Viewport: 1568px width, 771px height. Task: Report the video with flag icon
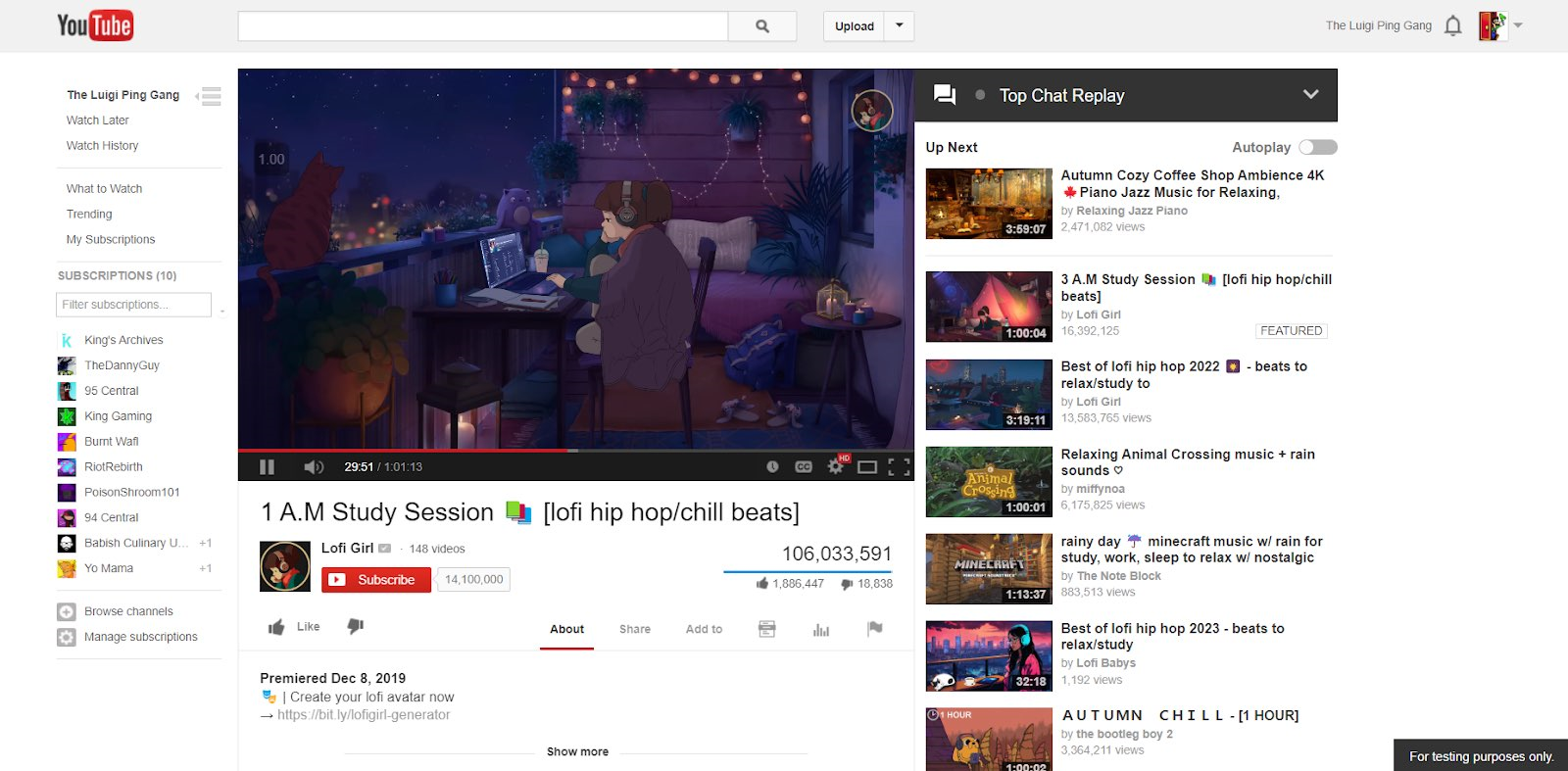pos(875,629)
